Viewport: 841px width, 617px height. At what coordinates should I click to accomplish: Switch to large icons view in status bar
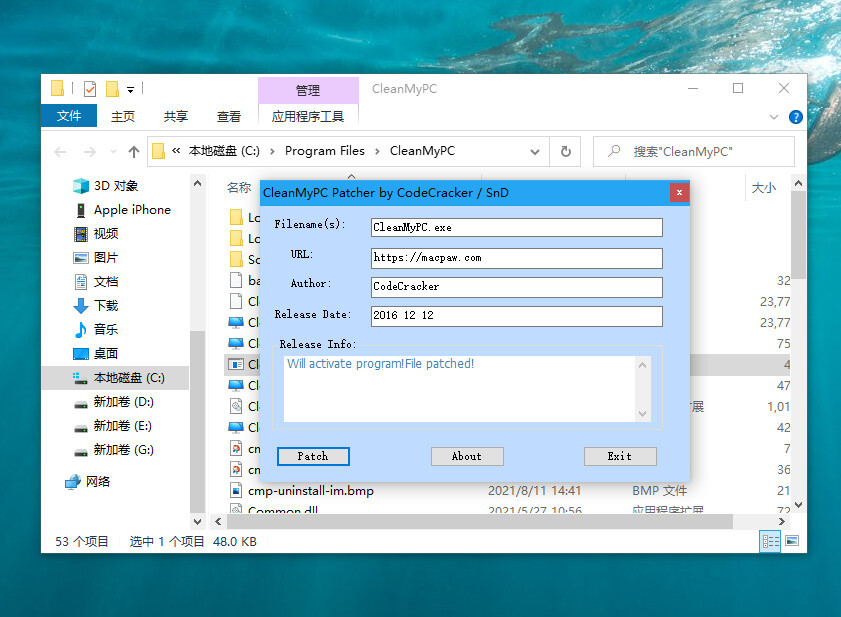click(791, 541)
